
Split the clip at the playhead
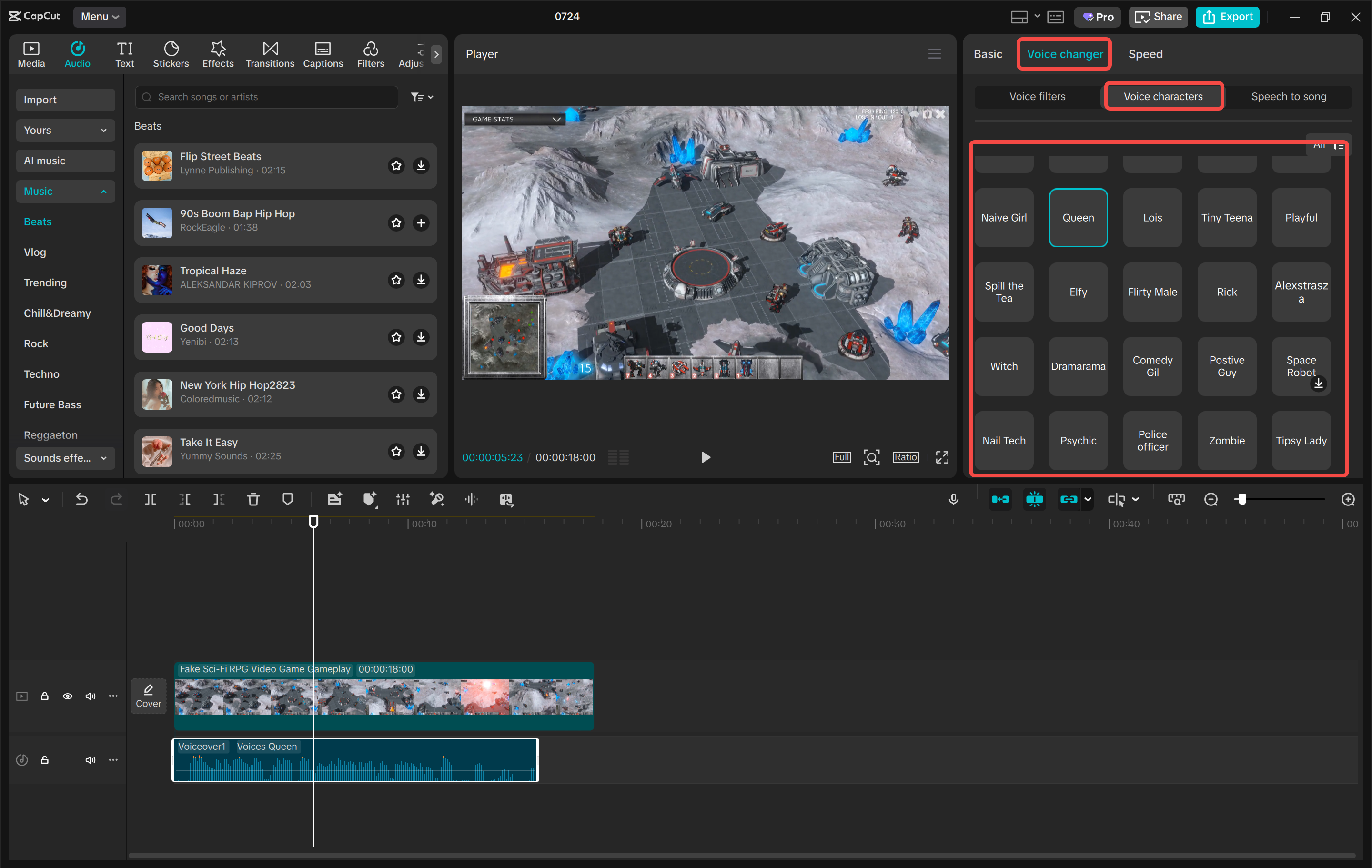coord(151,499)
